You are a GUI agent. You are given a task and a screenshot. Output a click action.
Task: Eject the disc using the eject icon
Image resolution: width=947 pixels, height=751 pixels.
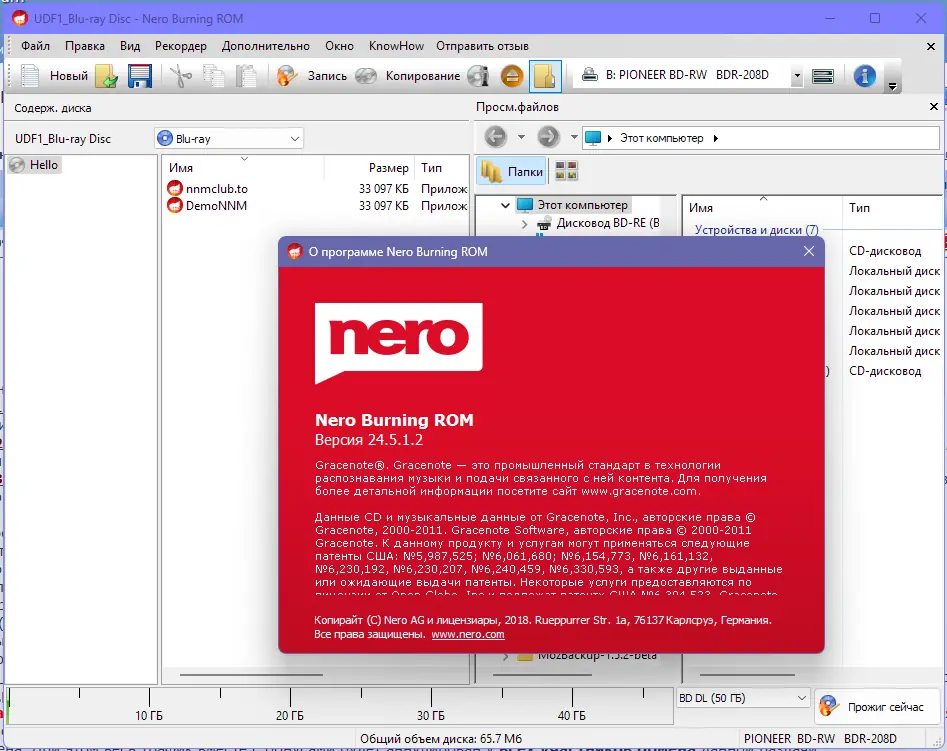(x=510, y=75)
